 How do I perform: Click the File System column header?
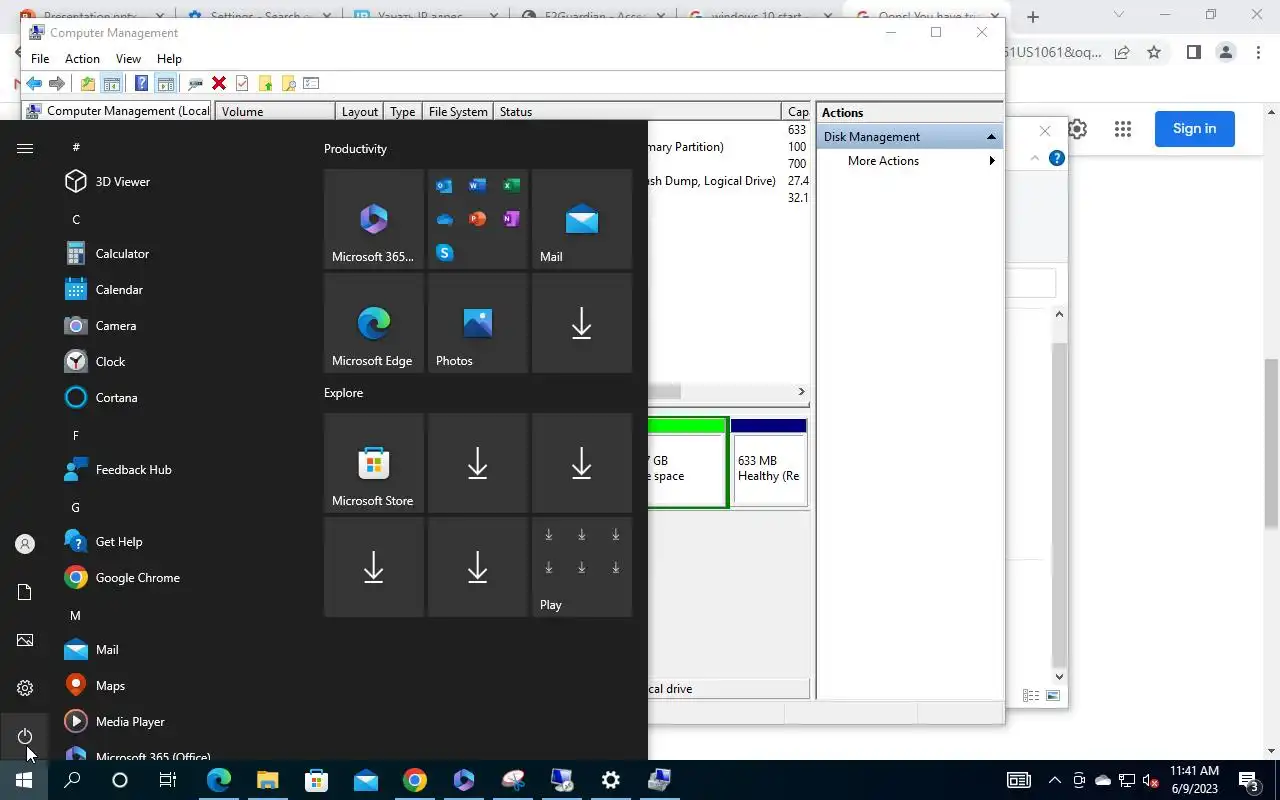[458, 112]
